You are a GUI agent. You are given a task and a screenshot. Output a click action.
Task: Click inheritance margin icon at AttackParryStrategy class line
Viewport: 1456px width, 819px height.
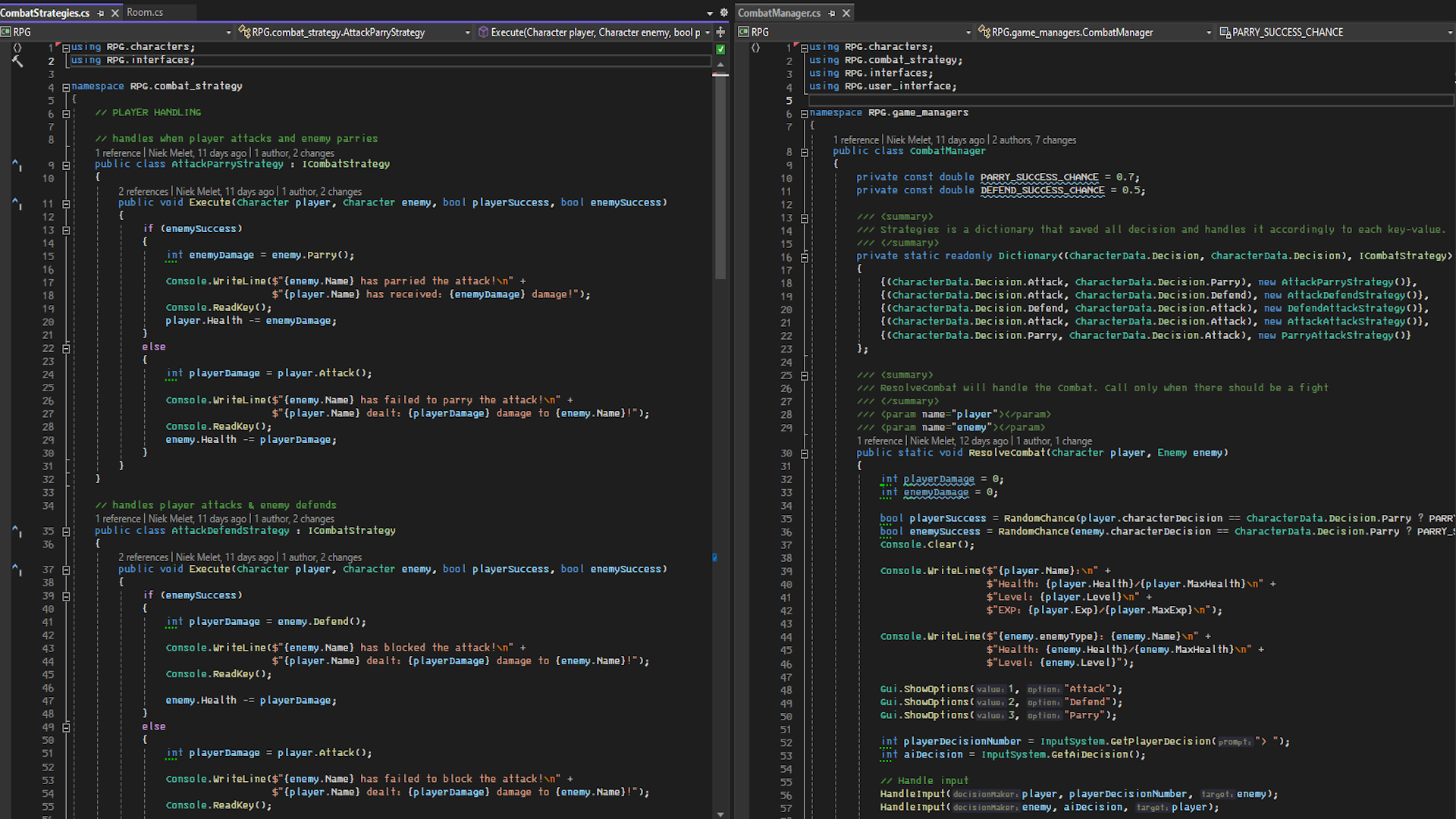(17, 164)
